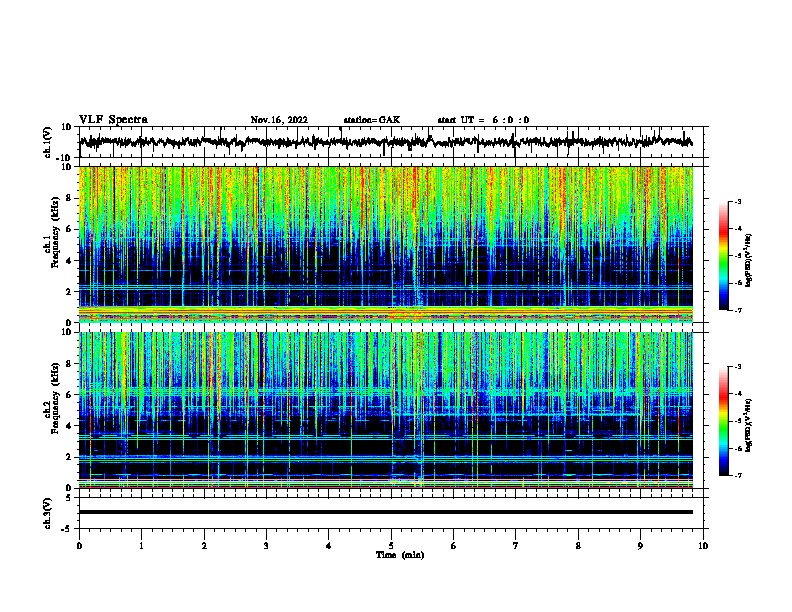Click the 'Time (min)' axis label
Viewport: 792px width, 612px height.
tap(400, 555)
